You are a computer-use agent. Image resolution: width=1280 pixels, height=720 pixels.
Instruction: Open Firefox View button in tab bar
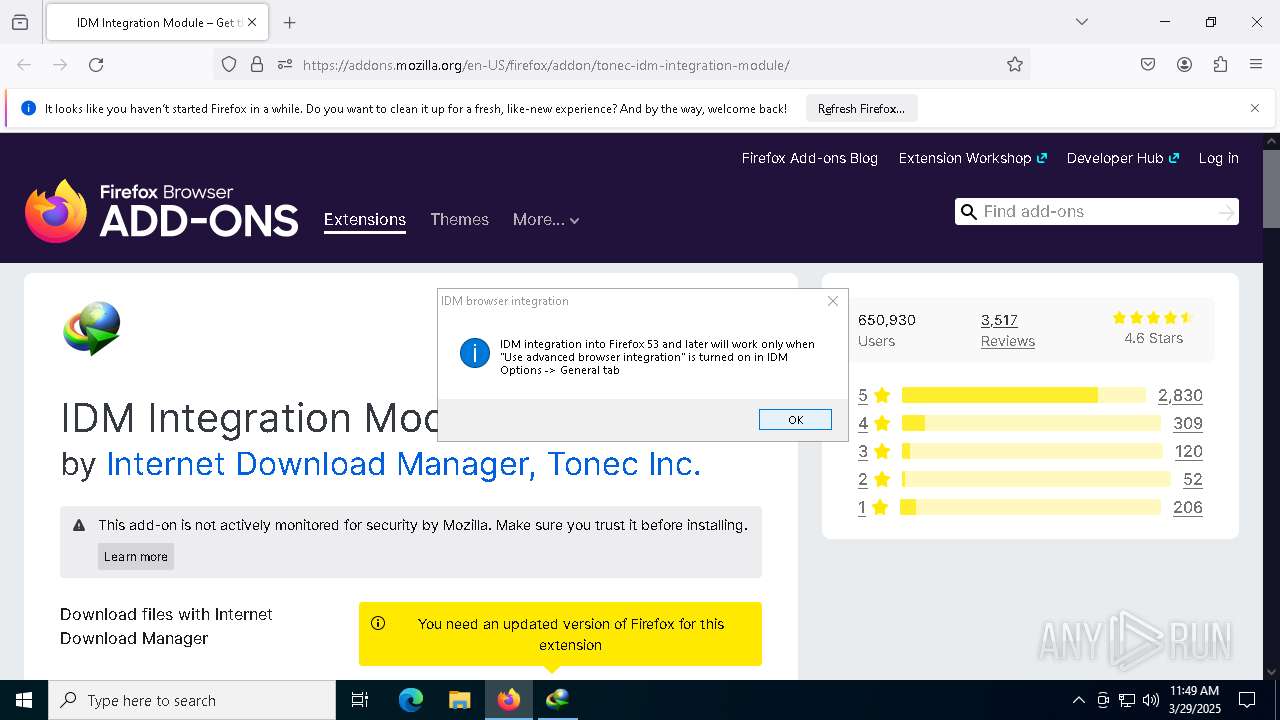[20, 22]
